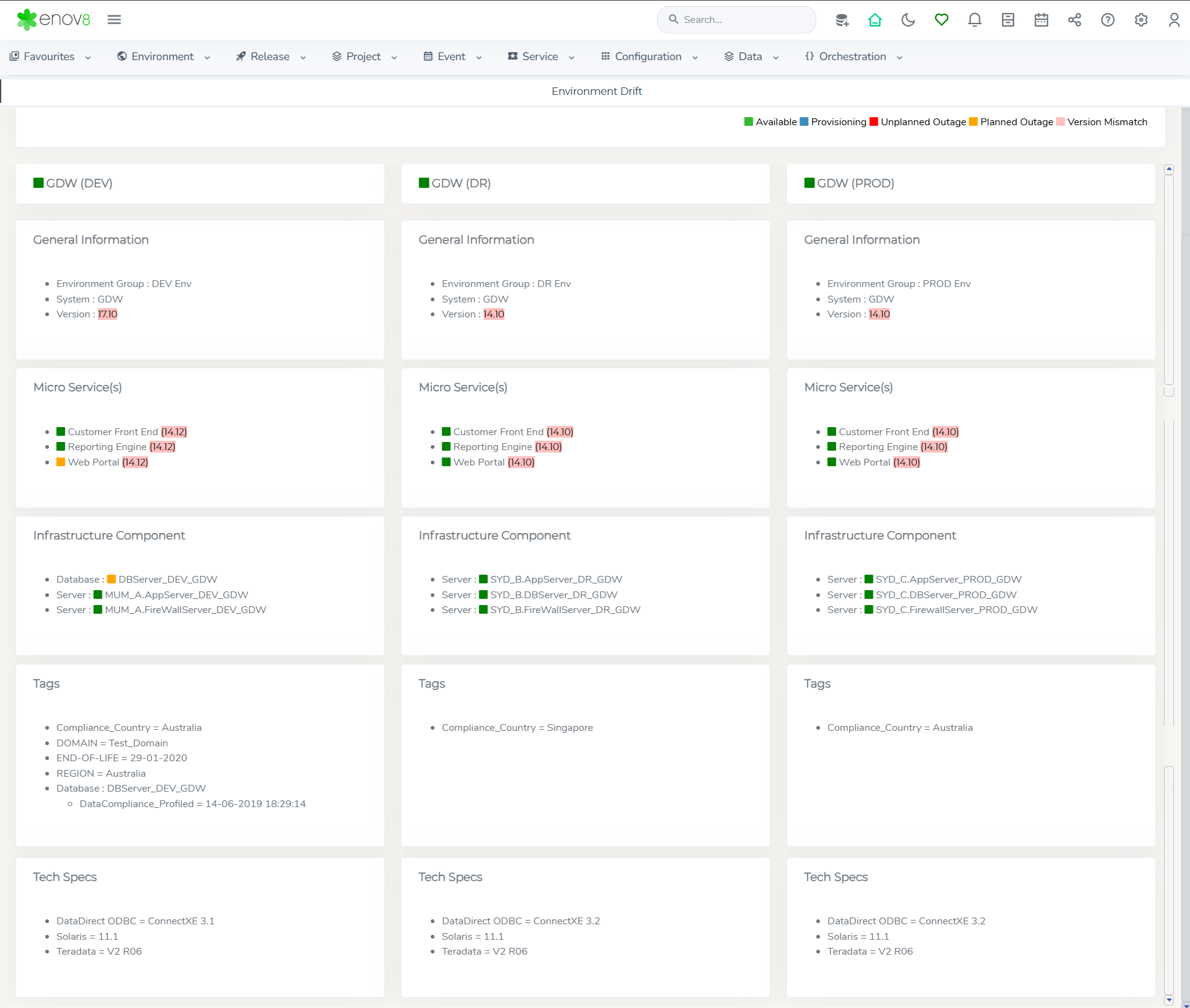
Task: Click the Version Mismatch legend swatch
Action: [x=1060, y=122]
